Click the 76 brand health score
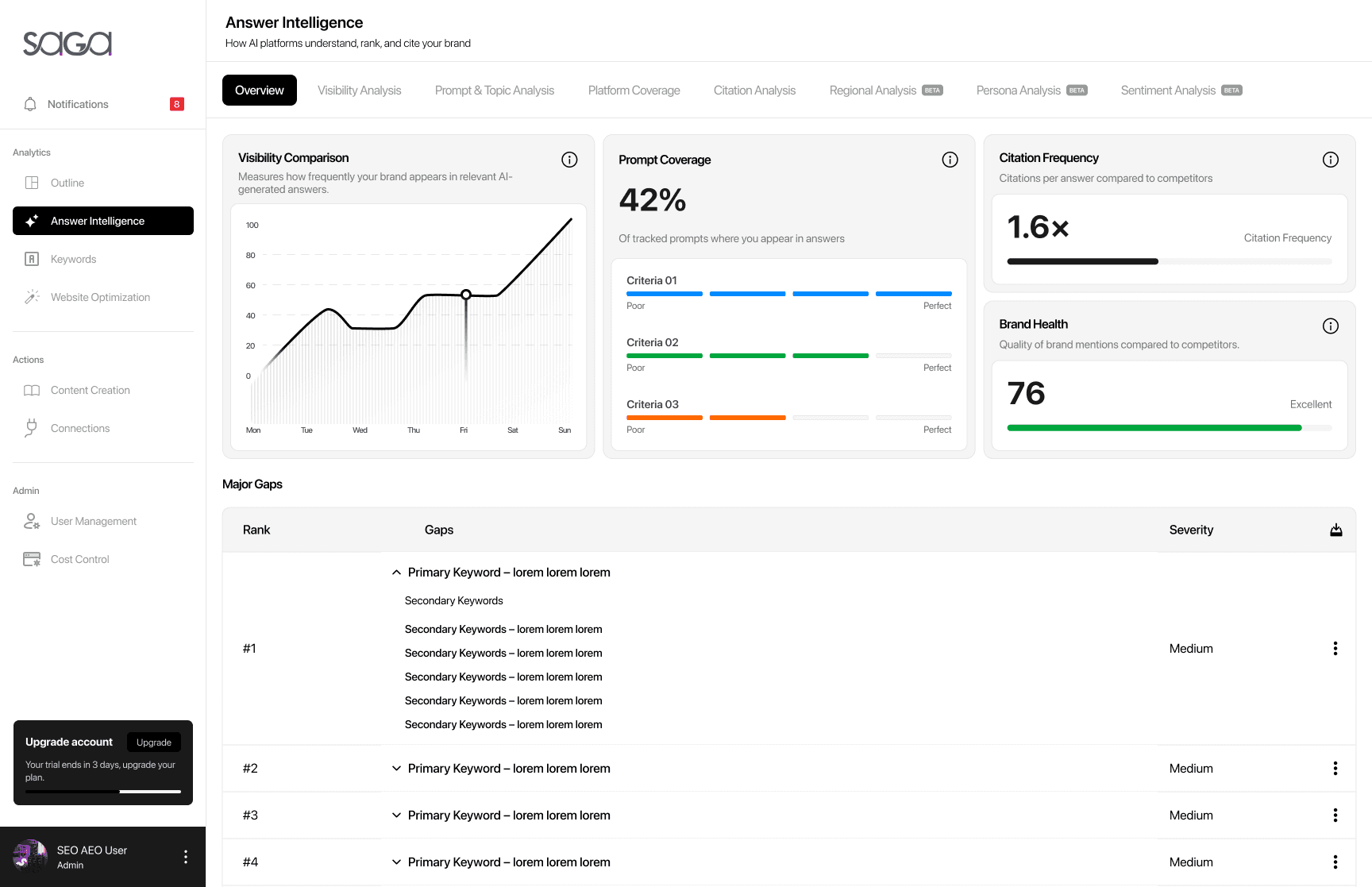The width and height of the screenshot is (1372, 887). (x=1027, y=393)
